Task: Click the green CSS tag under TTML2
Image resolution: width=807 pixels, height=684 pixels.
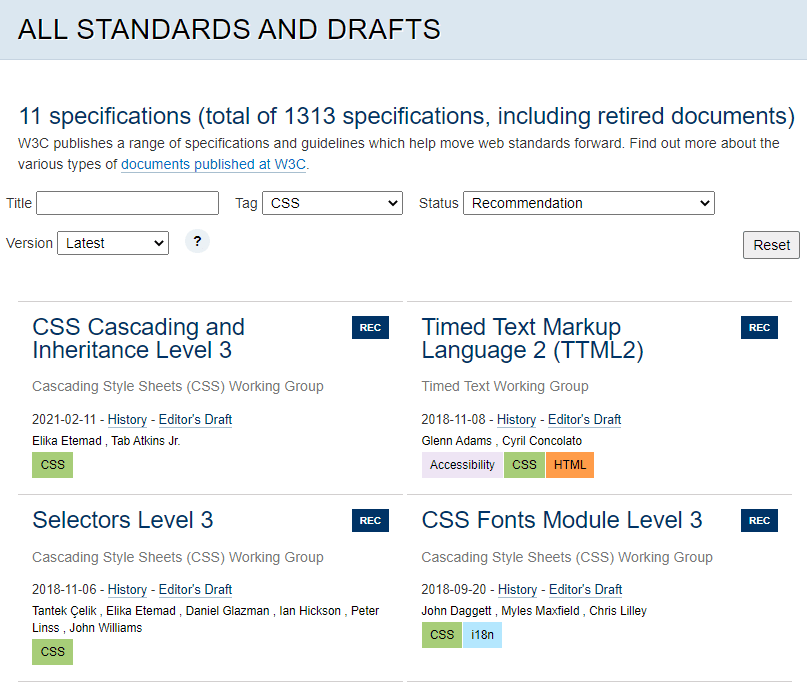Action: (524, 465)
